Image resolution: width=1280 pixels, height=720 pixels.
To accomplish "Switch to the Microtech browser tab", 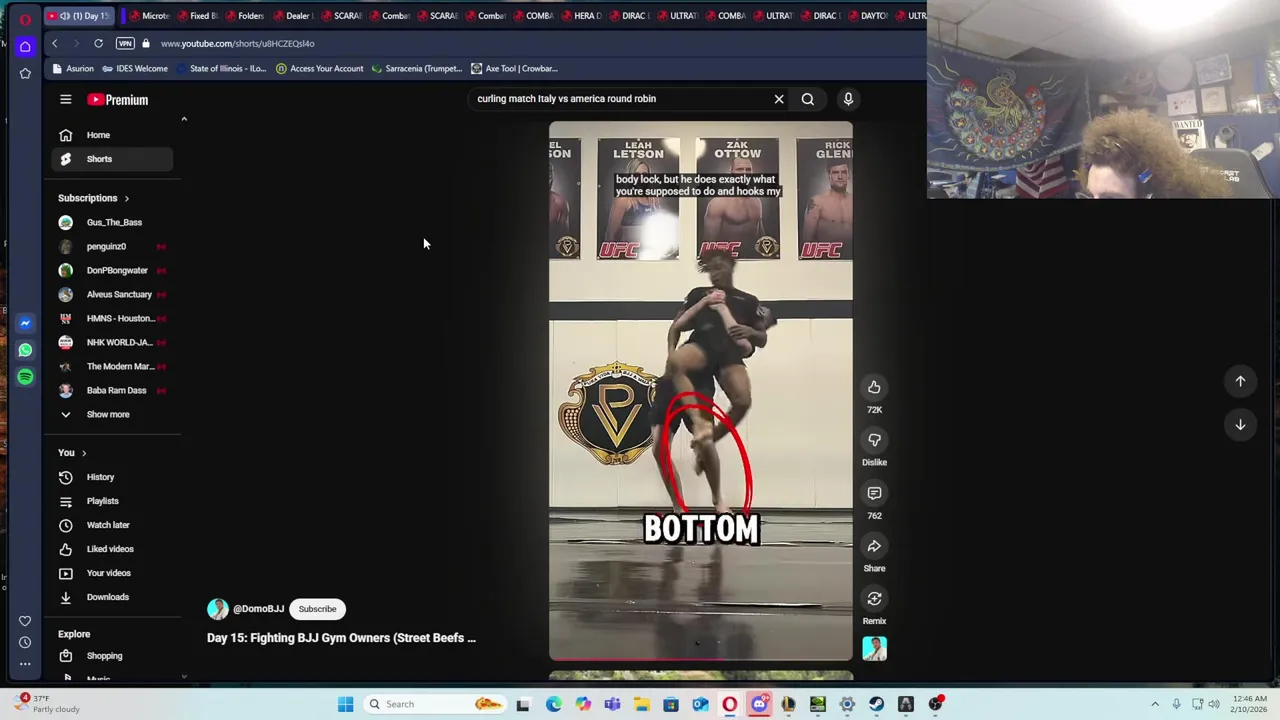I will point(149,16).
